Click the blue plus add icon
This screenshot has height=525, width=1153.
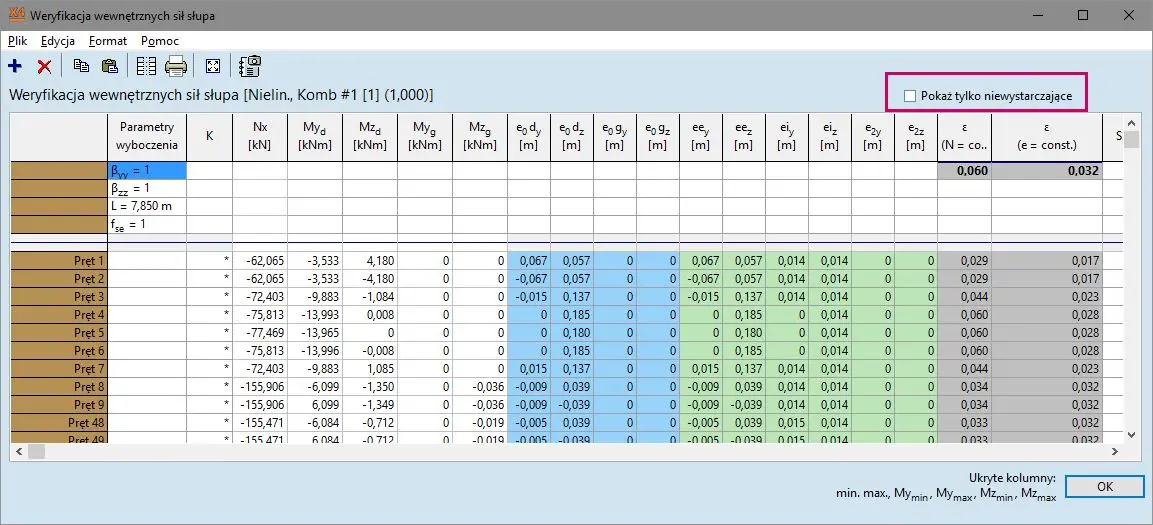15,66
